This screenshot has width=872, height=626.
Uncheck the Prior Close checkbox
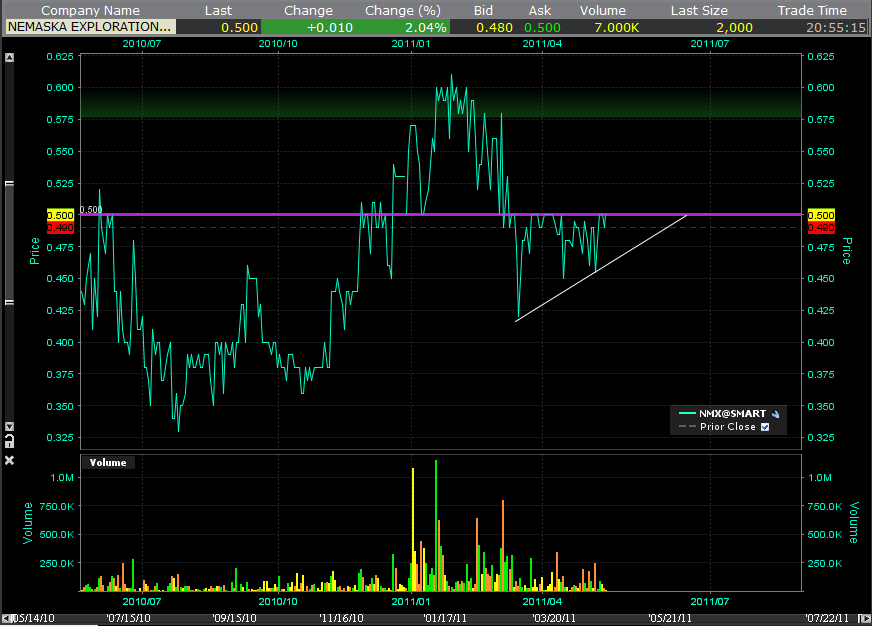pyautogui.click(x=765, y=427)
